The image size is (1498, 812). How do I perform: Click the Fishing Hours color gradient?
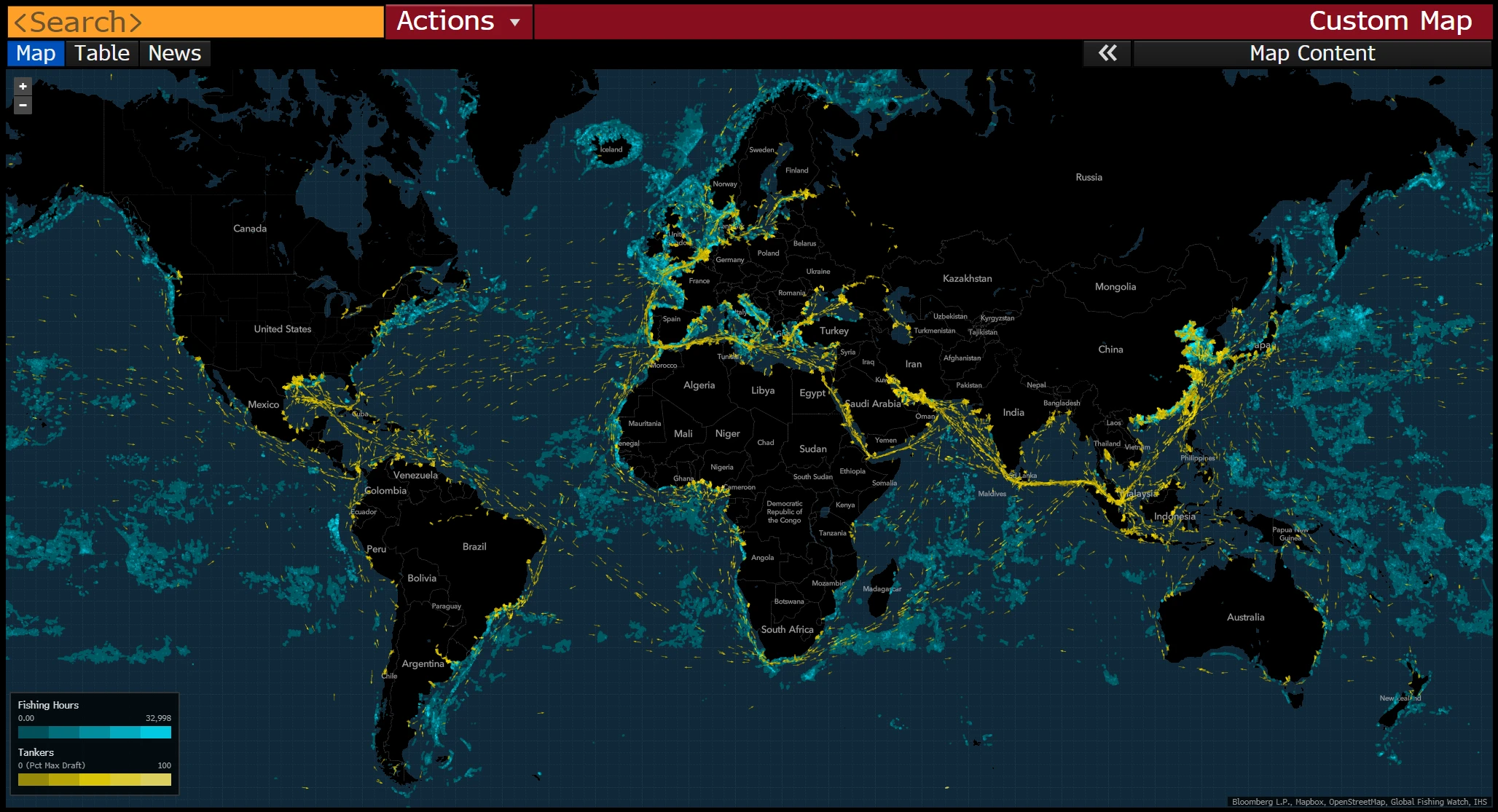click(95, 732)
